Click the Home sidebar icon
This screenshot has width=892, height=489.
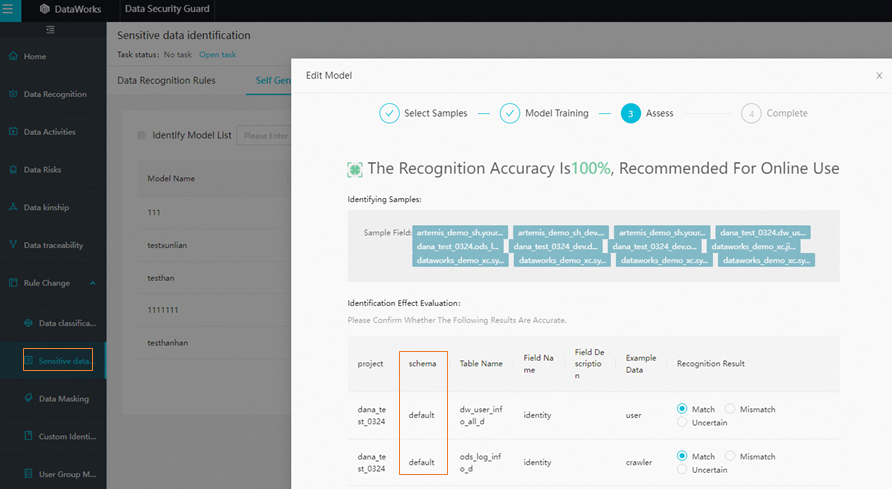[13, 56]
